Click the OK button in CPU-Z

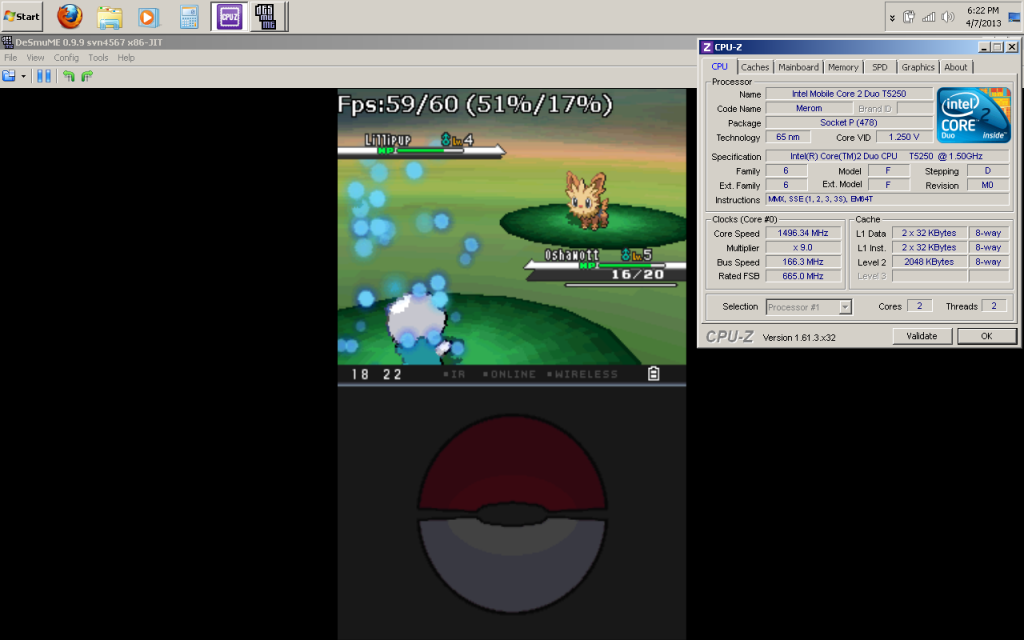[x=986, y=336]
